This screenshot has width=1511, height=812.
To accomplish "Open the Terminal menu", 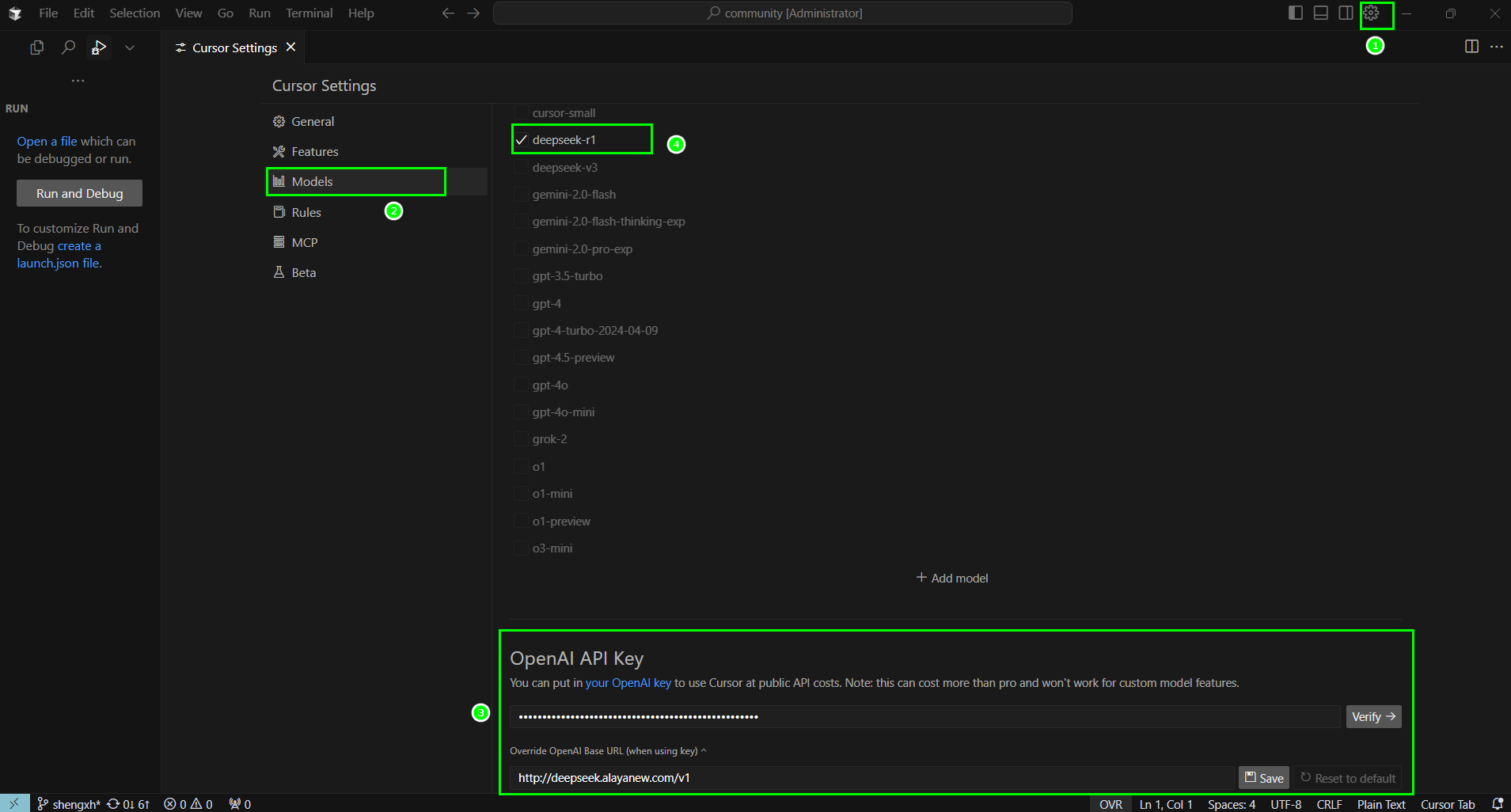I will pos(309,13).
